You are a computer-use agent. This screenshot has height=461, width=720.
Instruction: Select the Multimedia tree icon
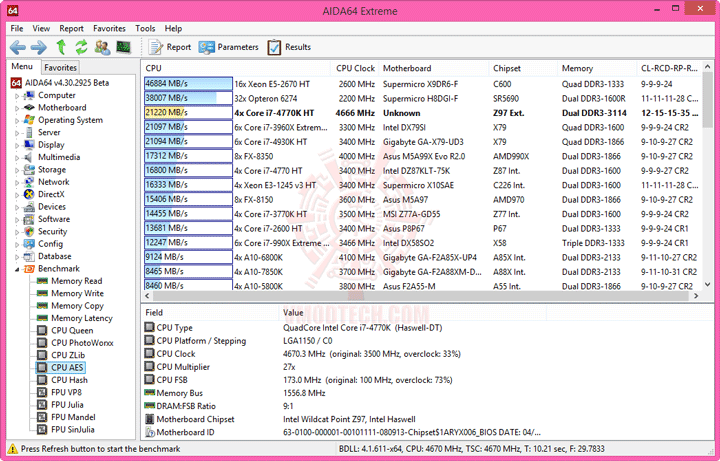click(x=29, y=157)
